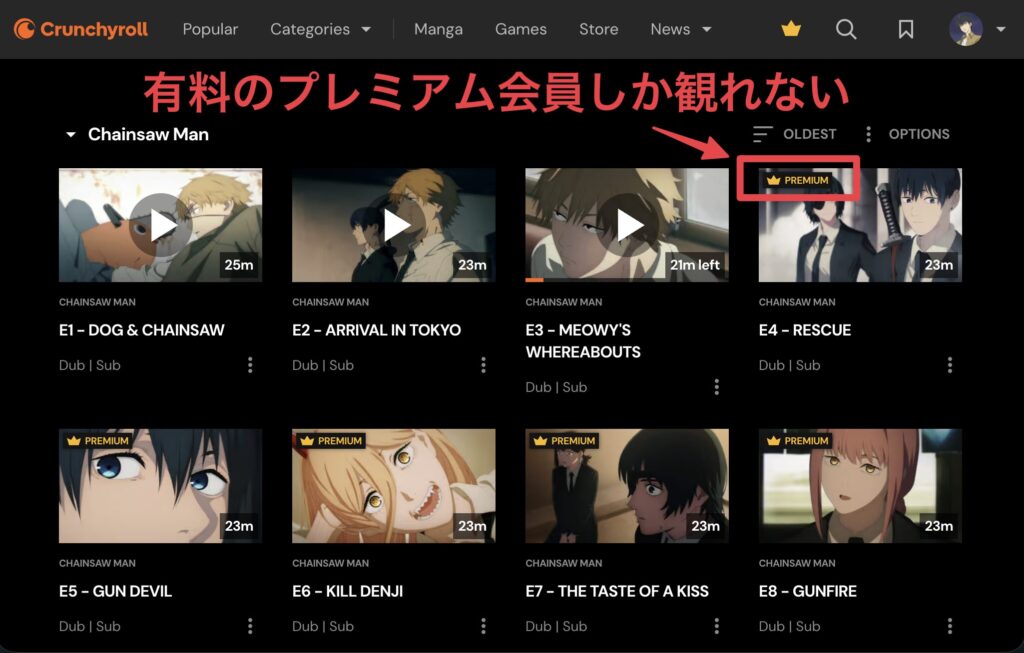Open your Watchlist bookmark icon
Screen dimensions: 1024x653
pos(905,29)
